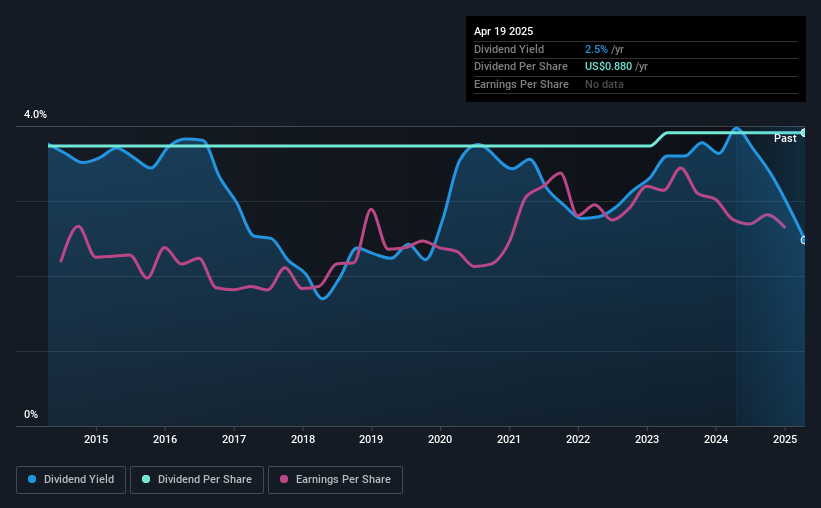Select the 2023 x-axis label
This screenshot has height=508, width=821.
coord(647,439)
